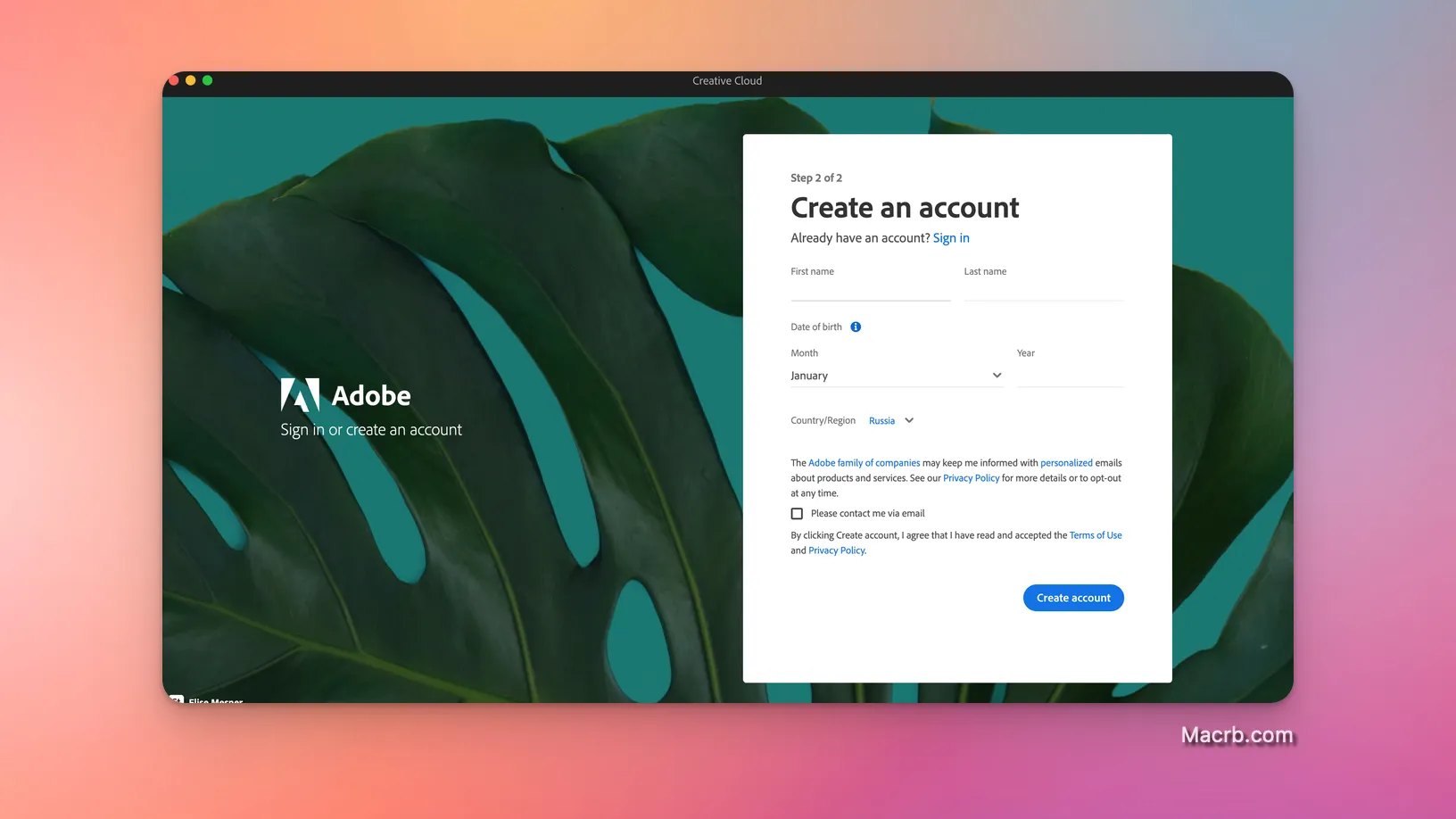Open the 'Privacy Policy.' link after Terms of Use
The height and width of the screenshot is (819, 1456).
(x=837, y=550)
